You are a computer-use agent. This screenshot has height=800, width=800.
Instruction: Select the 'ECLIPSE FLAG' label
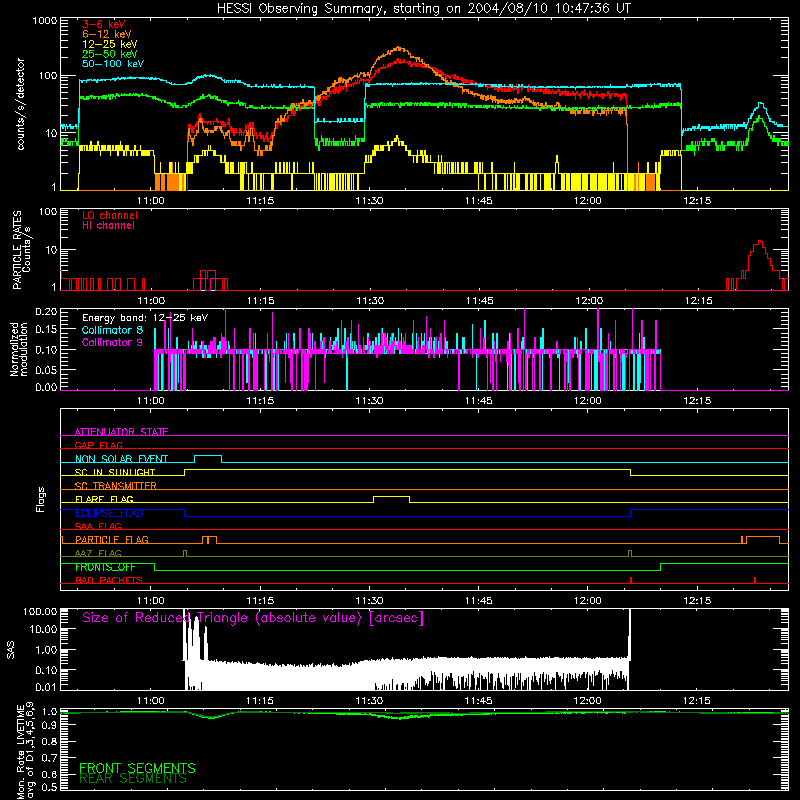[109, 513]
